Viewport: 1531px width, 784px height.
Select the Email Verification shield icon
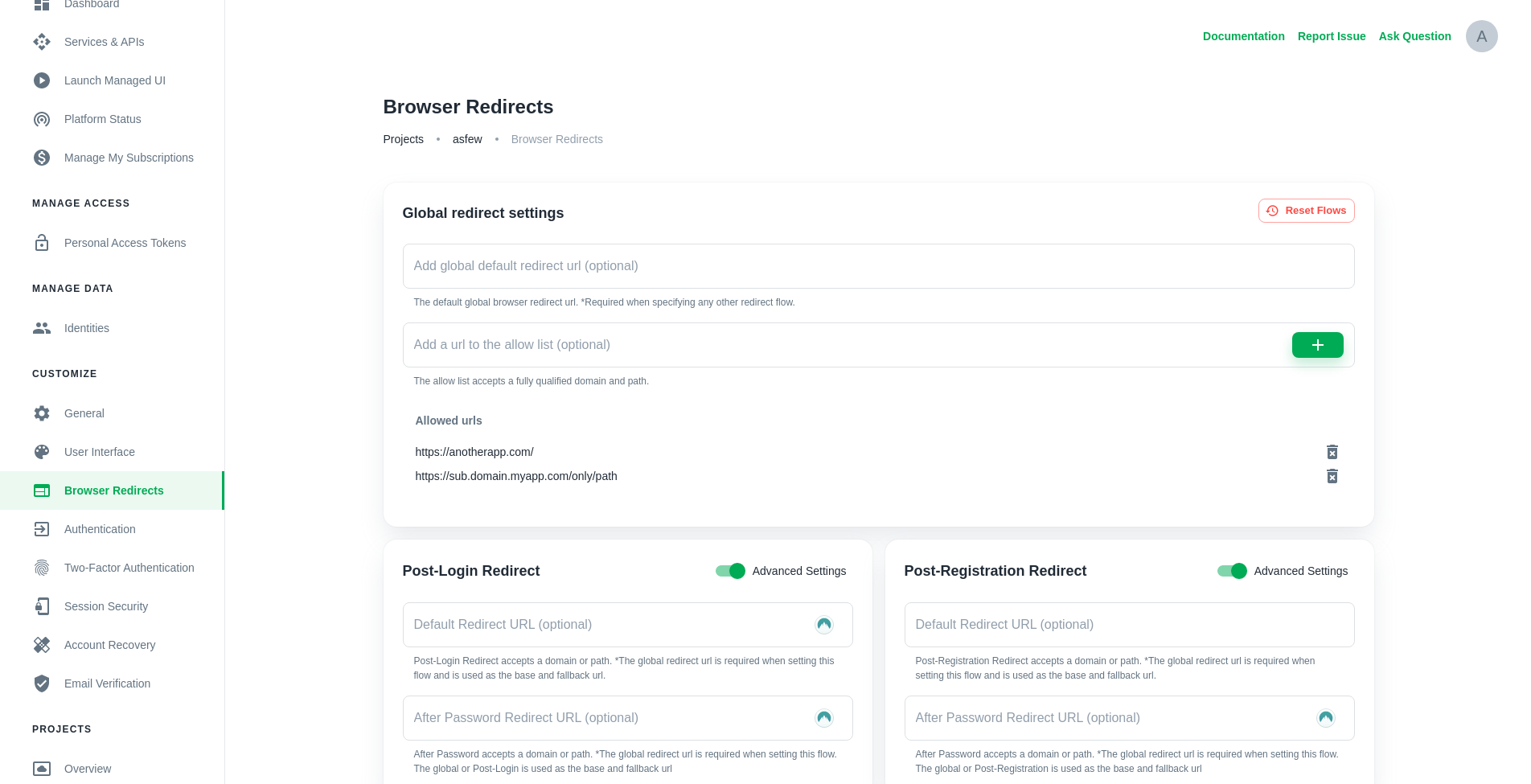point(41,683)
